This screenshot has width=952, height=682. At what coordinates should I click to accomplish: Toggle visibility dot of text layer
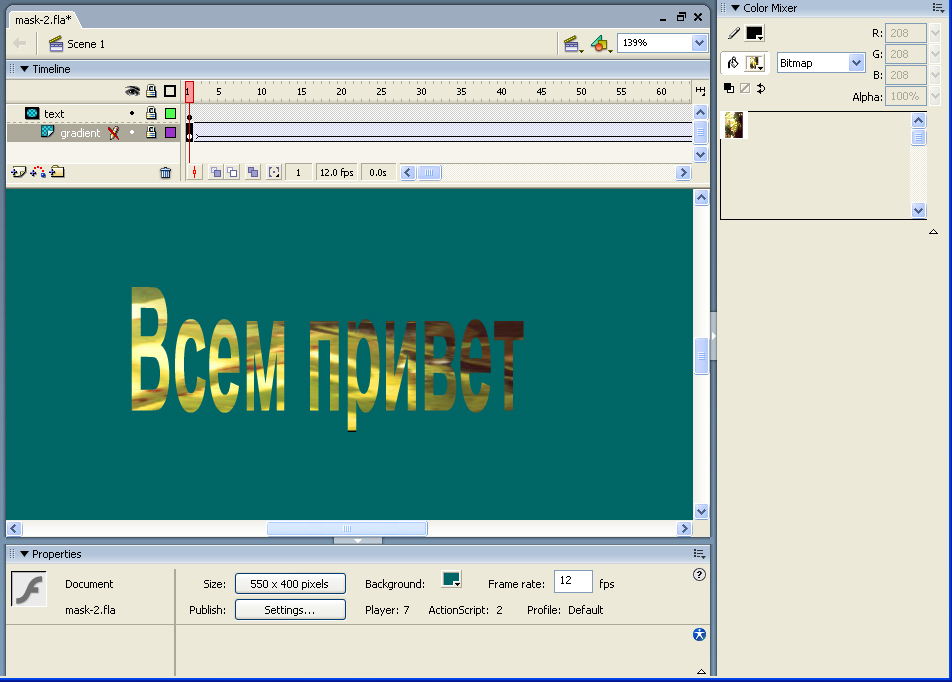(132, 114)
